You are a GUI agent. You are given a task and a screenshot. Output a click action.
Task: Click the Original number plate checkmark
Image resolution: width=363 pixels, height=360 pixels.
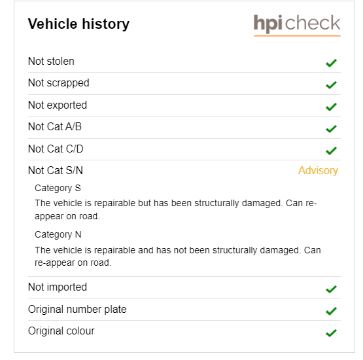click(x=331, y=311)
